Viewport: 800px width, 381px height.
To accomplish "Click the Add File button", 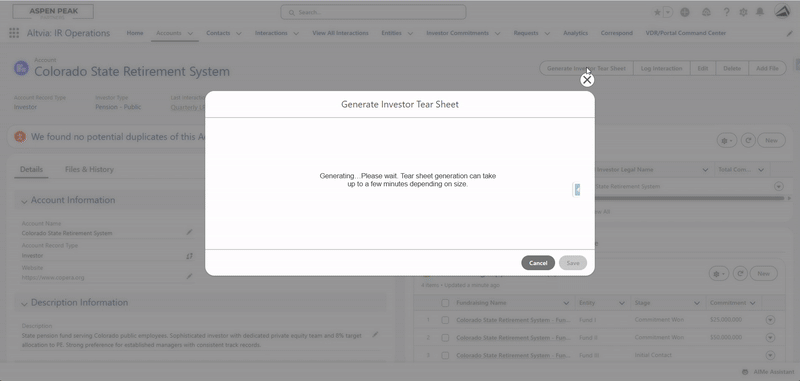I will coord(767,68).
